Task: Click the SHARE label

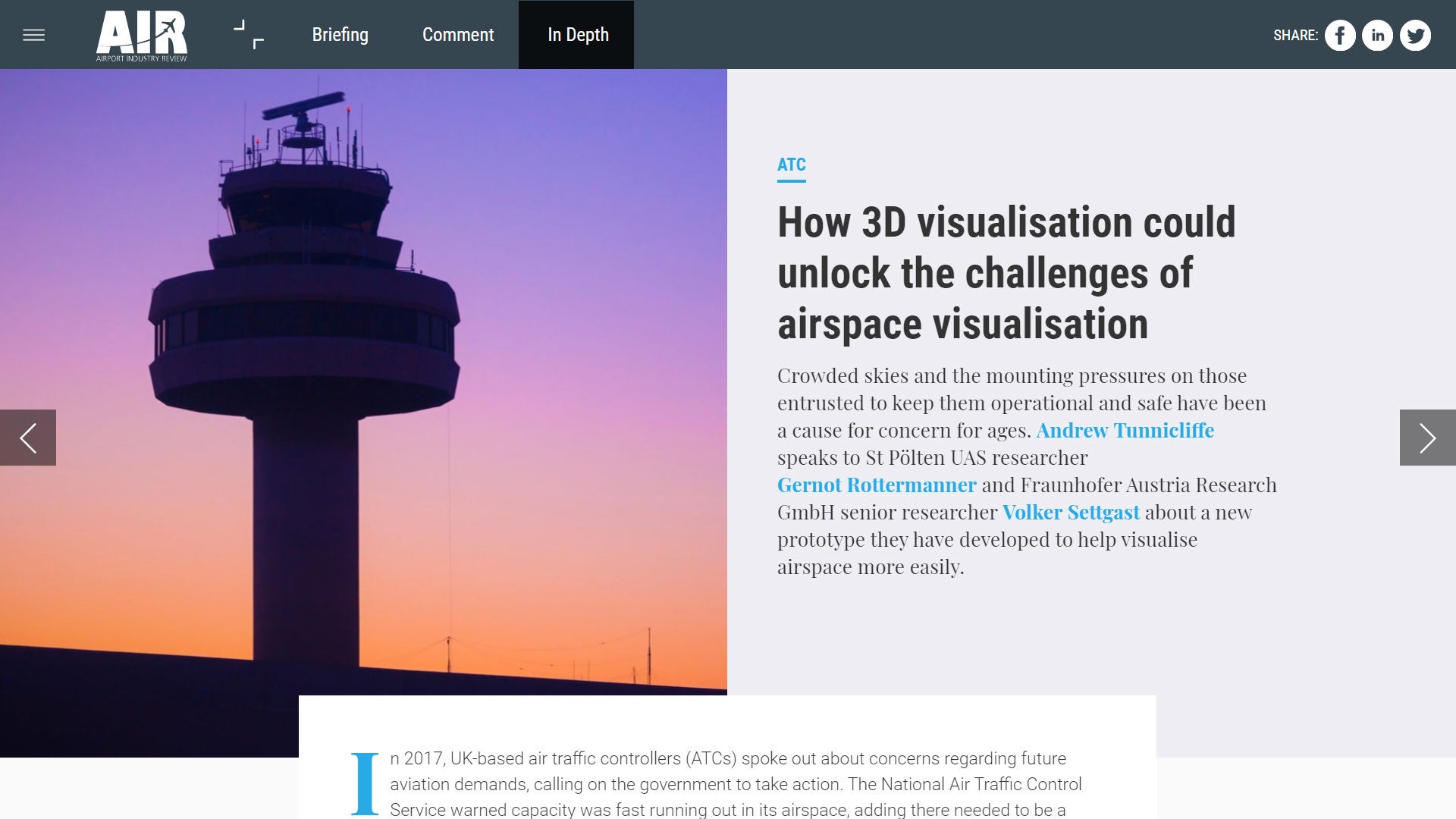Action: [x=1295, y=36]
